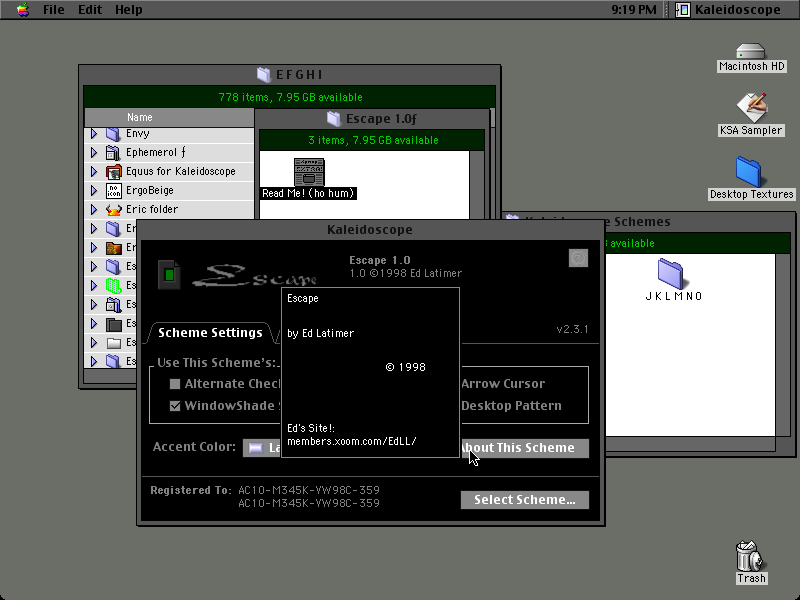Open the Kaleidoscope application menu
Image resolution: width=800 pixels, height=600 pixels.
pyautogui.click(x=728, y=10)
